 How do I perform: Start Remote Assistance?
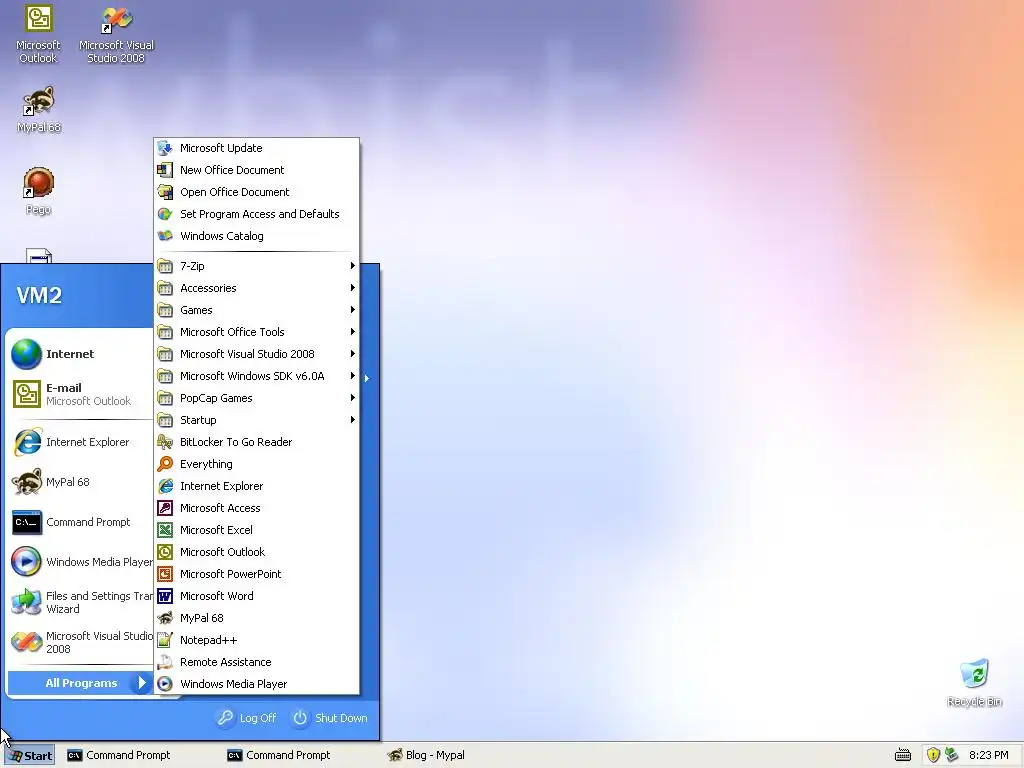(x=257, y=662)
